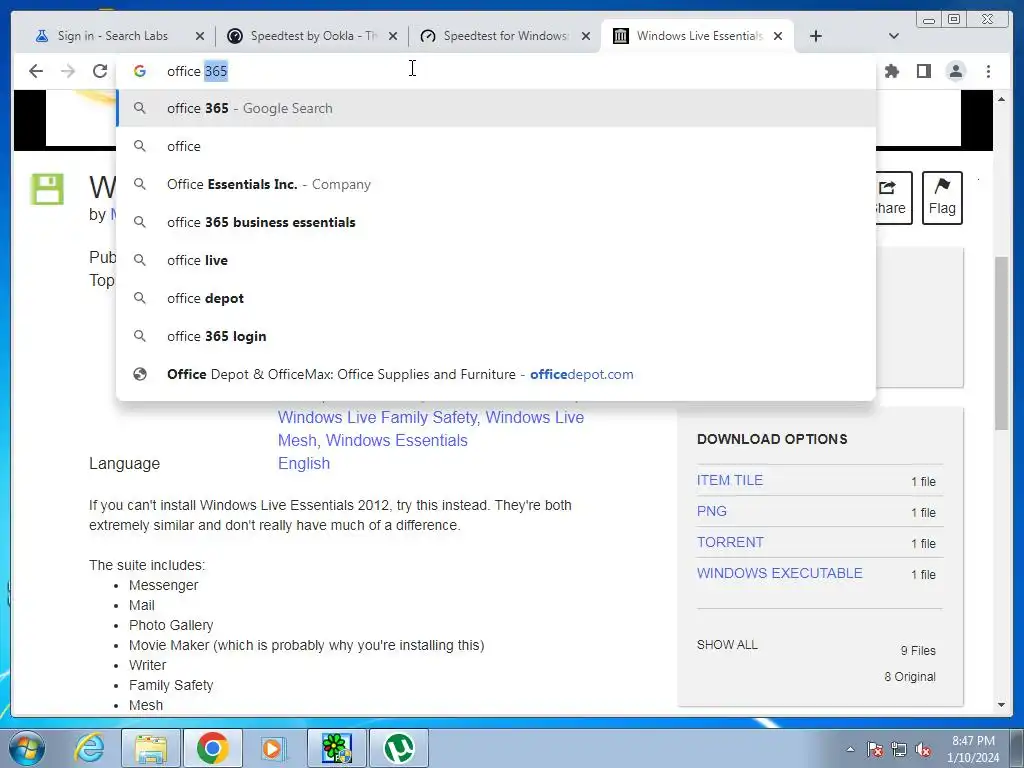Open the ICQ flower taskbar icon
This screenshot has height=768, width=1024.
pos(336,748)
